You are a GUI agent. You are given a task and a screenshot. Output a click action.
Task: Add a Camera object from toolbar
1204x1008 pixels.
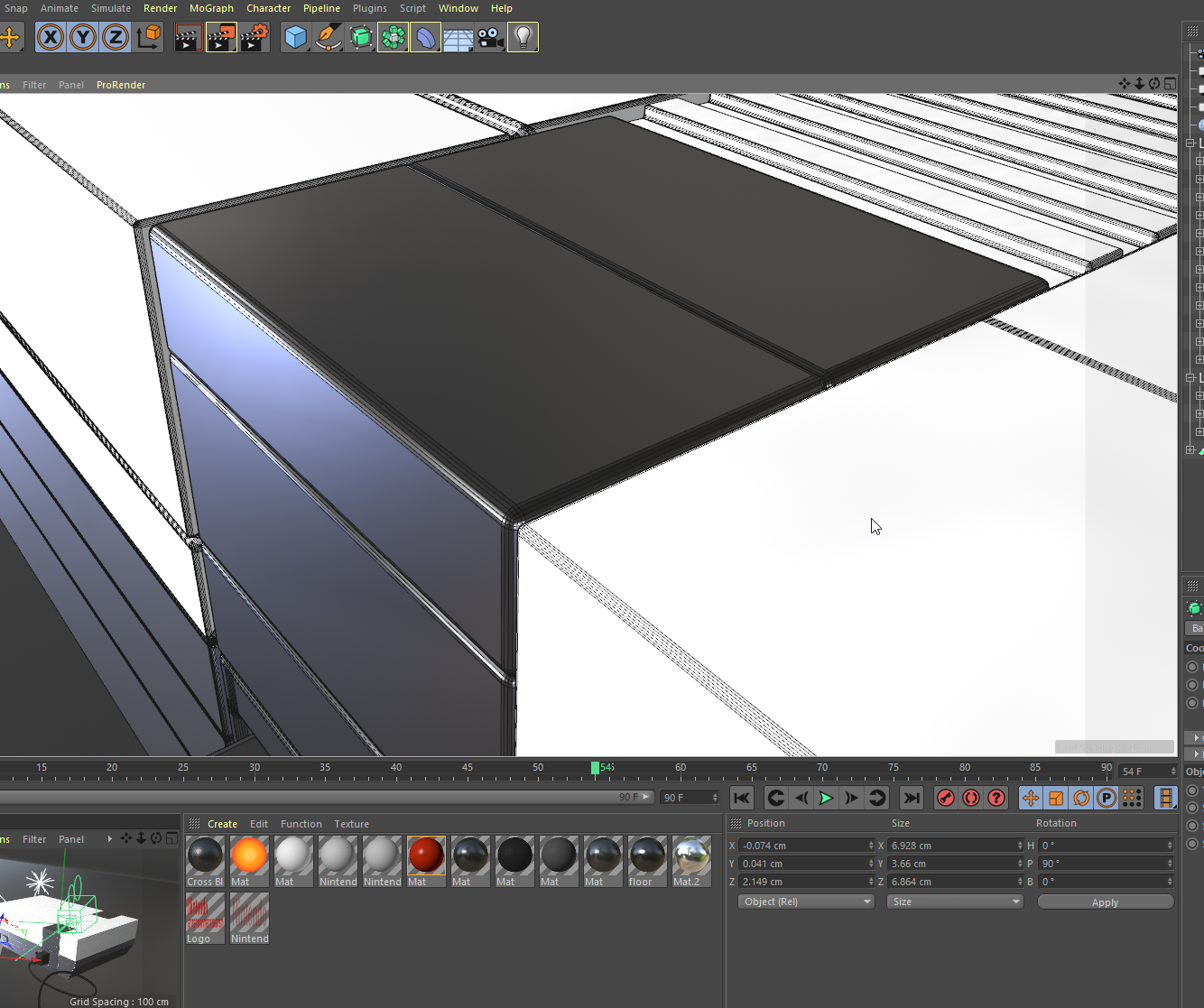pos(490,37)
